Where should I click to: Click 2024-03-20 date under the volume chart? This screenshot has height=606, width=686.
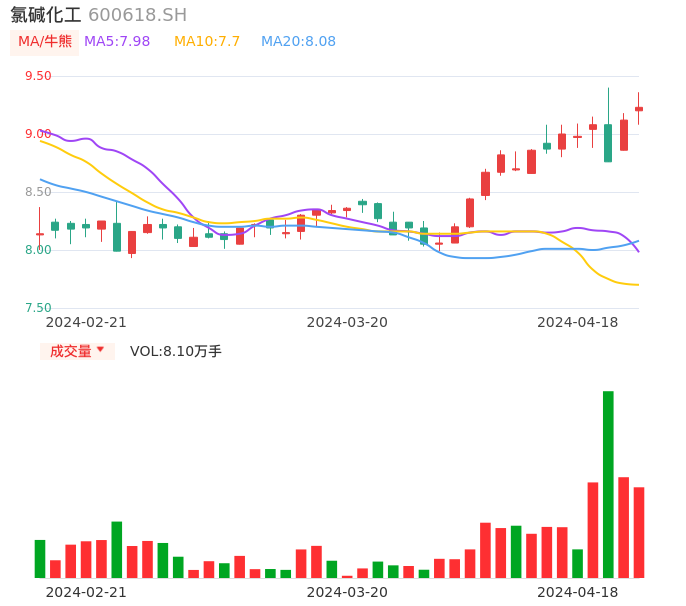pos(347,592)
